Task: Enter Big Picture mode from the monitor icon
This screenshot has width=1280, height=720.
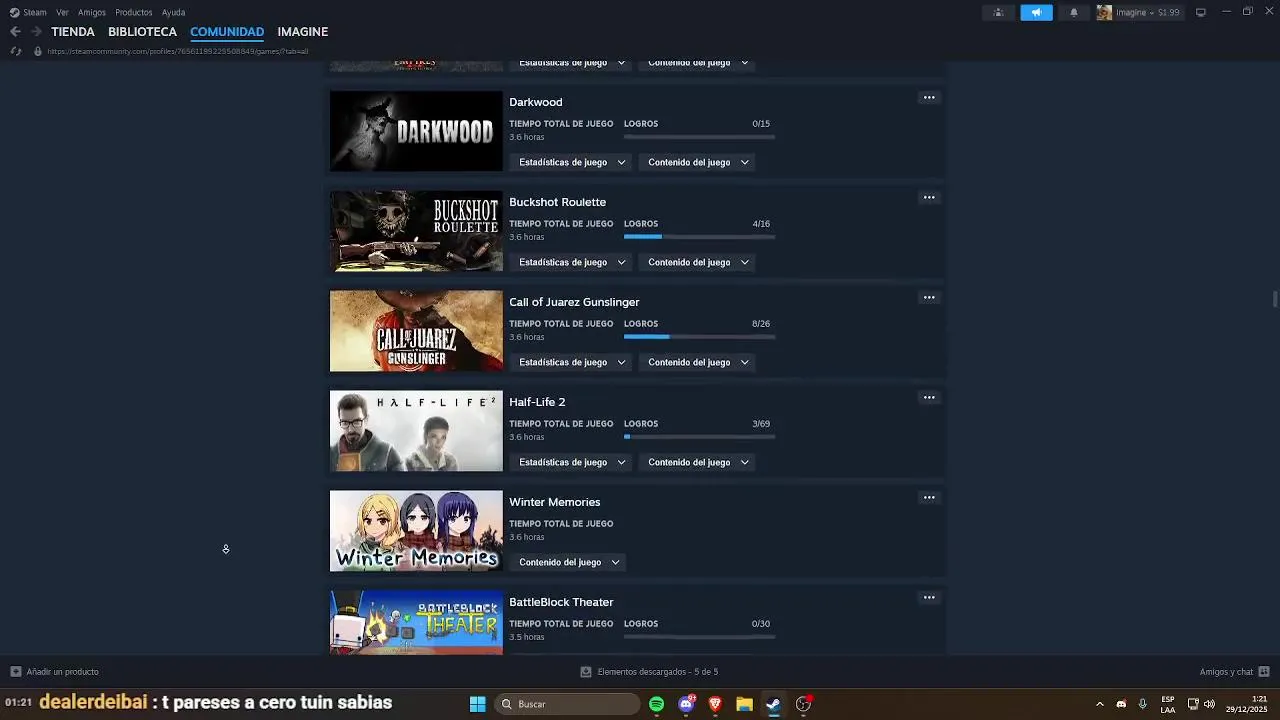Action: [1201, 12]
